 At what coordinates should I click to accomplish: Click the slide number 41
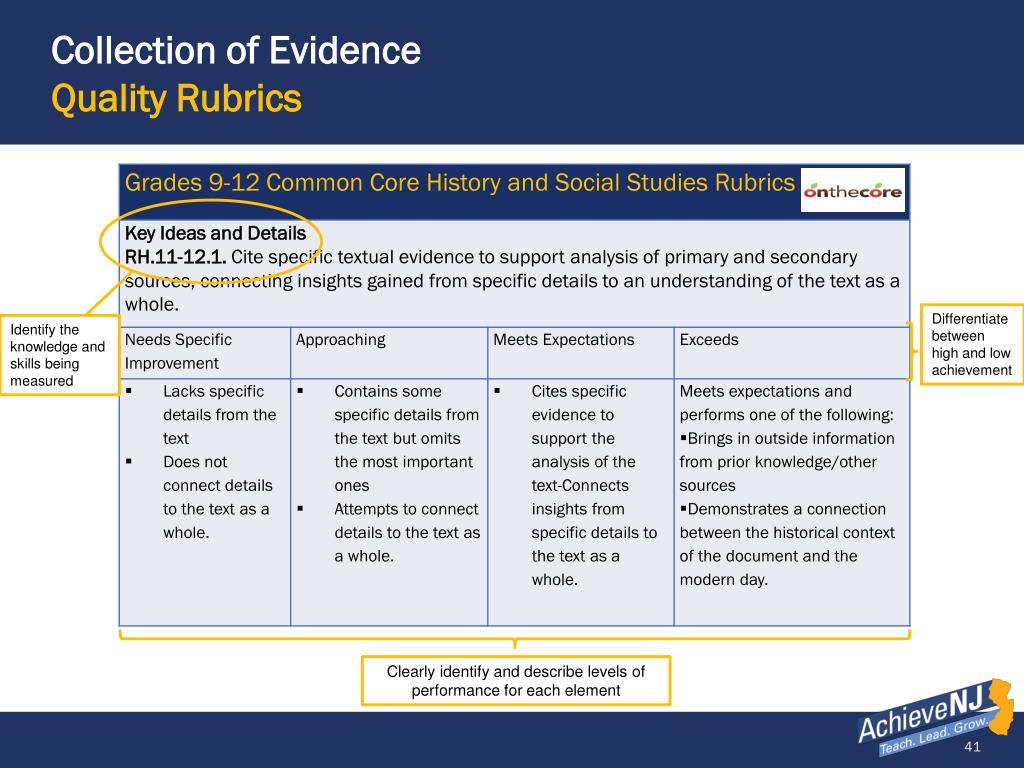tap(972, 746)
